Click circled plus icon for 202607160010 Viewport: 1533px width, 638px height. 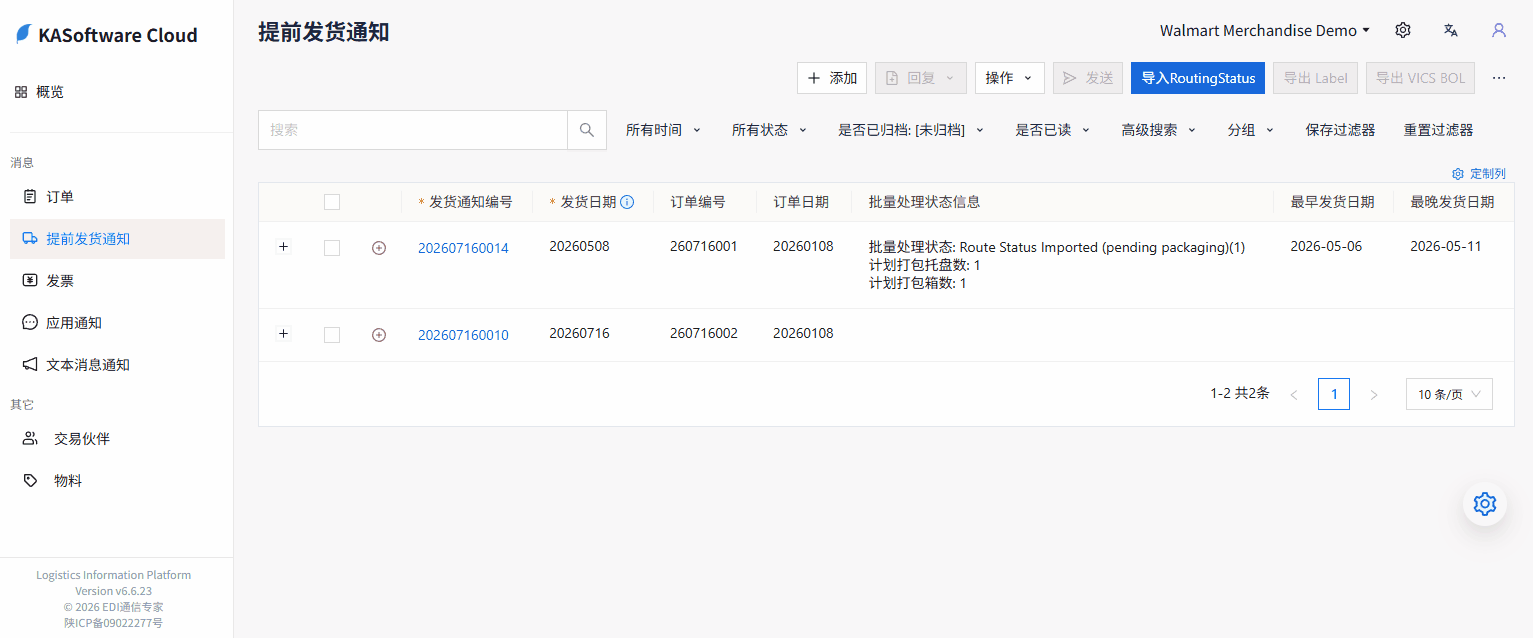pyautogui.click(x=379, y=335)
